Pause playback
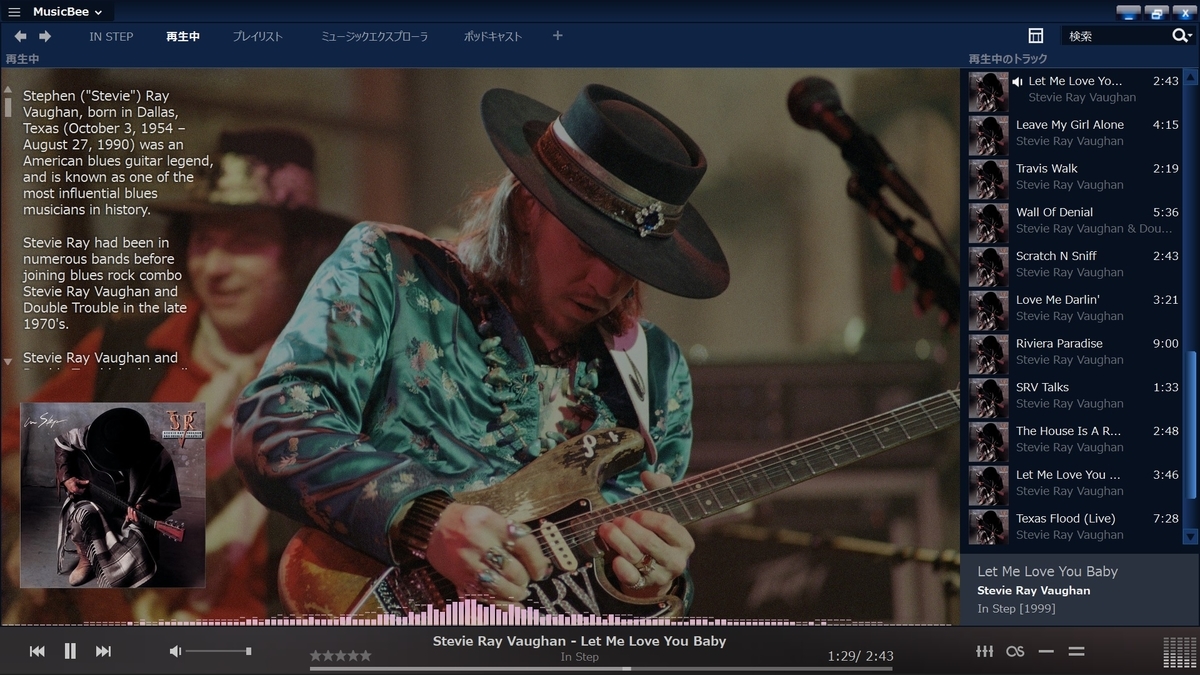The image size is (1200, 675). 70,651
